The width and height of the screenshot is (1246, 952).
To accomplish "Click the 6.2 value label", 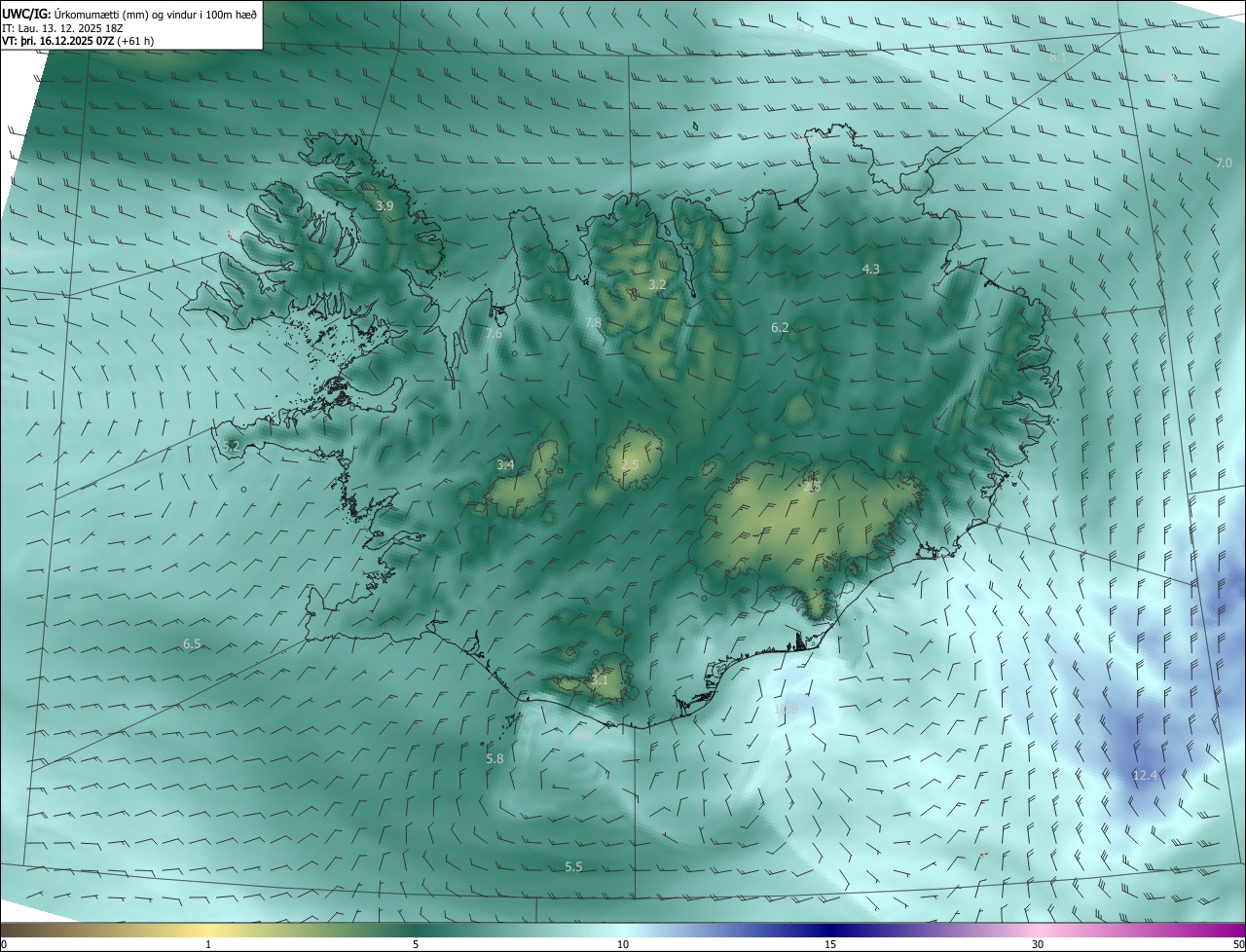I will coord(780,329).
